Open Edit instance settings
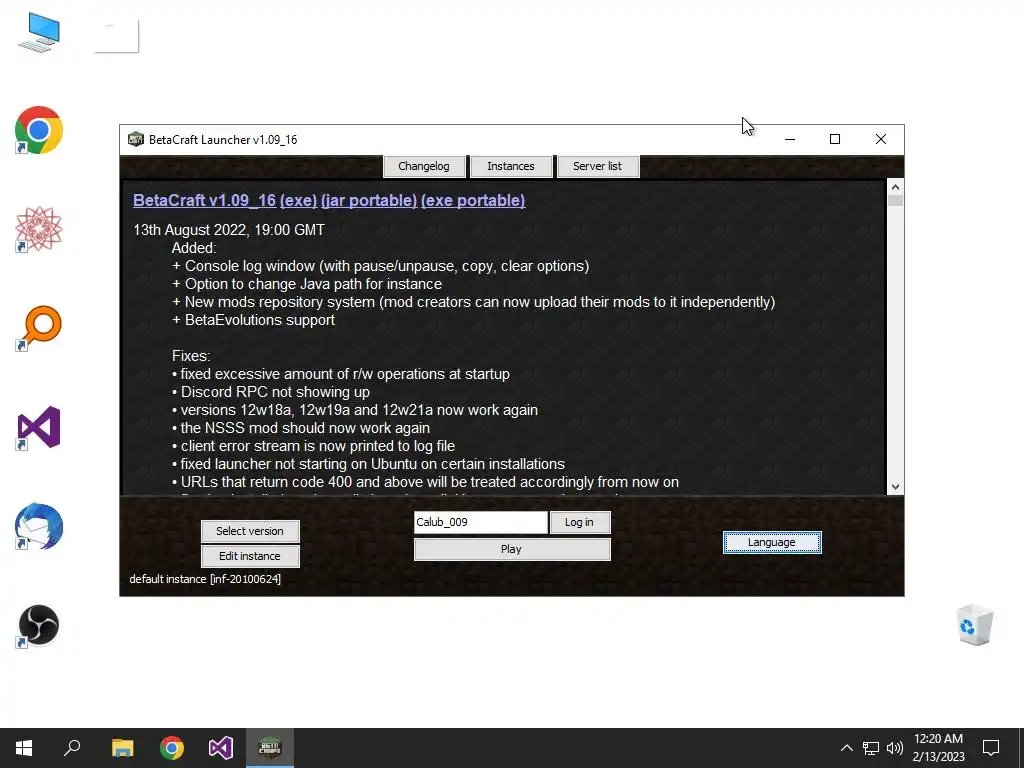 (250, 556)
